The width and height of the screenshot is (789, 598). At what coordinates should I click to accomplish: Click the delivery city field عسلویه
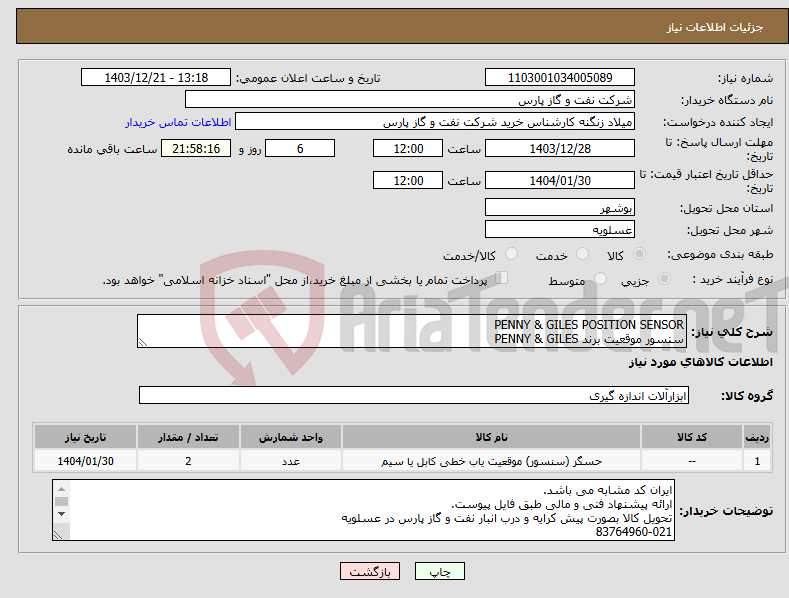[560, 230]
